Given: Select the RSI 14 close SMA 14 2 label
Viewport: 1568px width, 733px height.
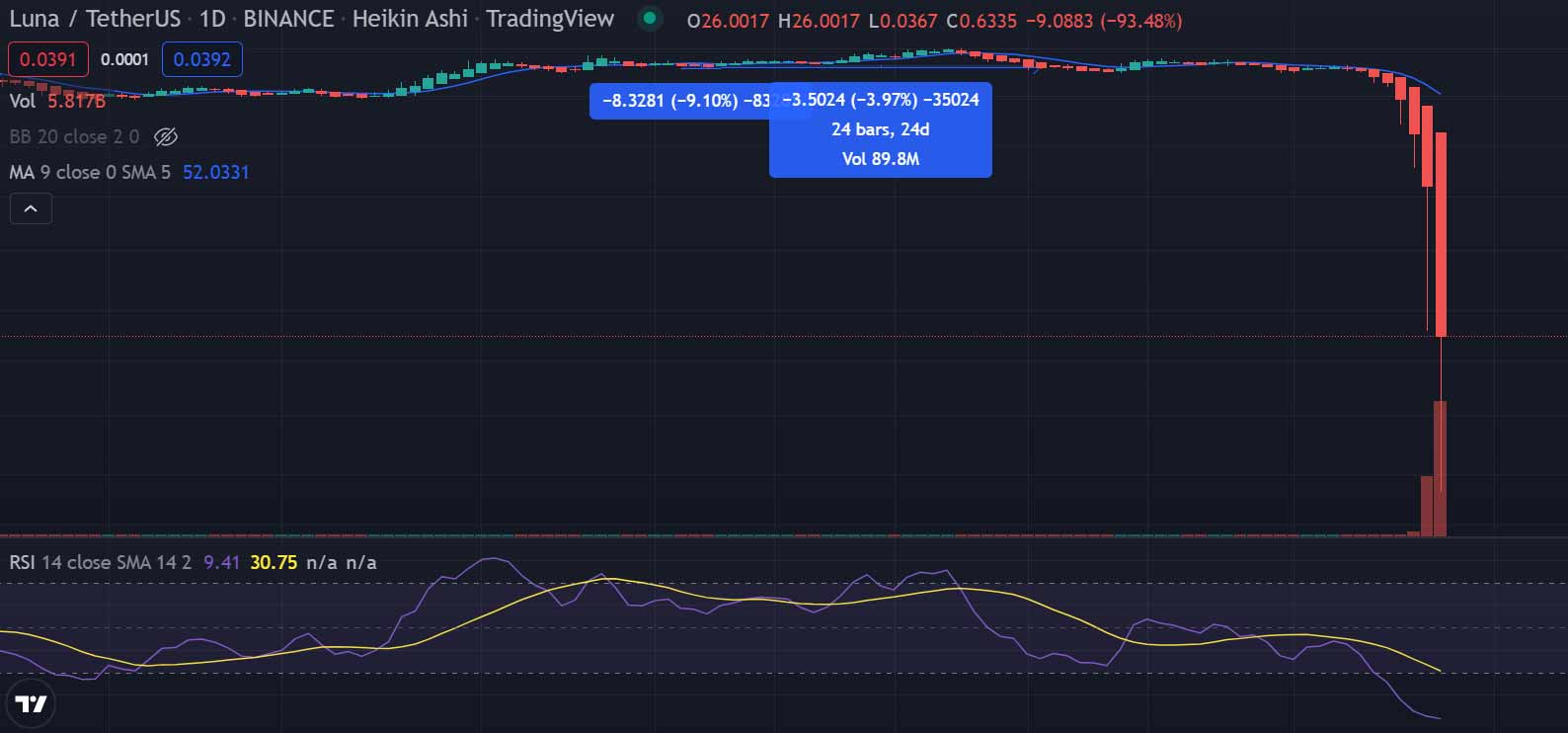Looking at the screenshot, I should [x=101, y=562].
